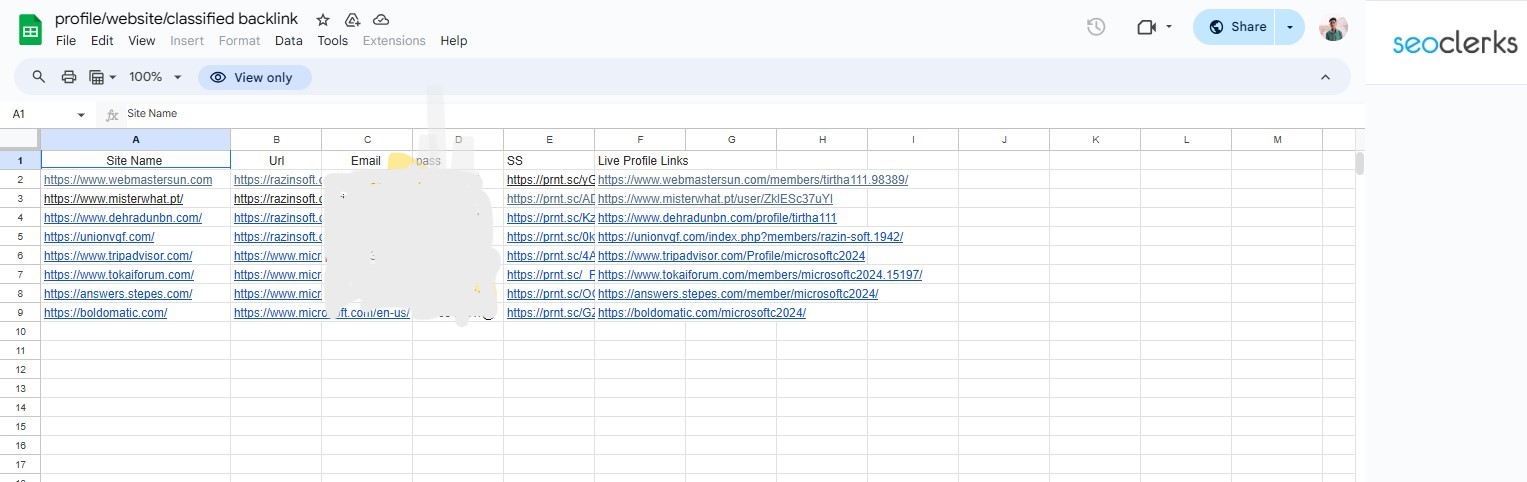Search the menus with magnifier icon
The width and height of the screenshot is (1527, 482).
point(39,77)
